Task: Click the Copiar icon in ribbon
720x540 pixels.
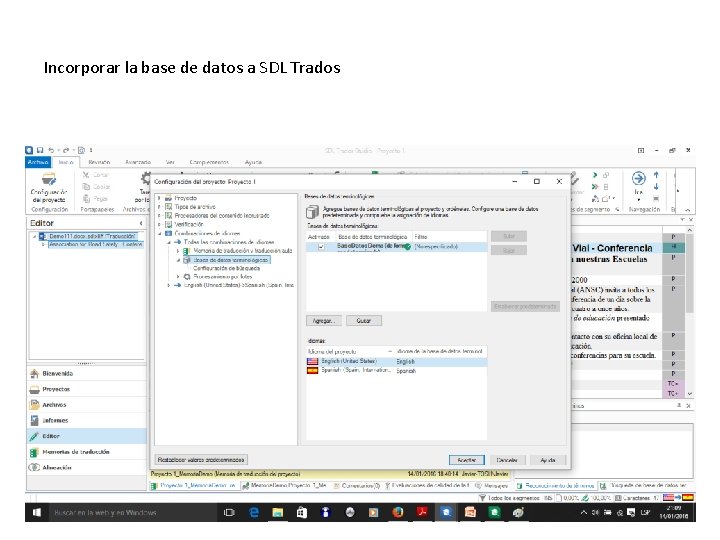Action: click(86, 186)
